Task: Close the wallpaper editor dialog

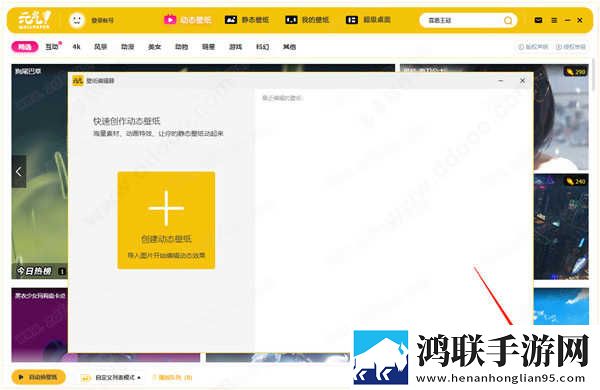Action: coord(522,81)
